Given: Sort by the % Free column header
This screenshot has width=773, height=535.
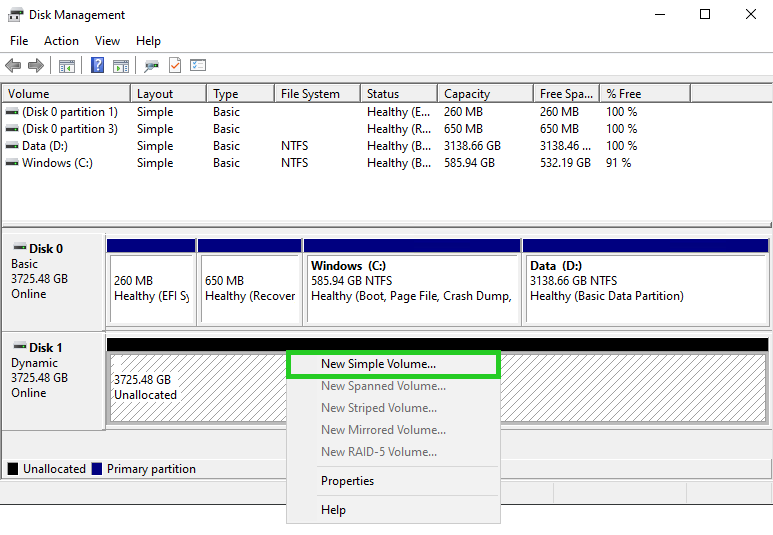Looking at the screenshot, I should (645, 94).
